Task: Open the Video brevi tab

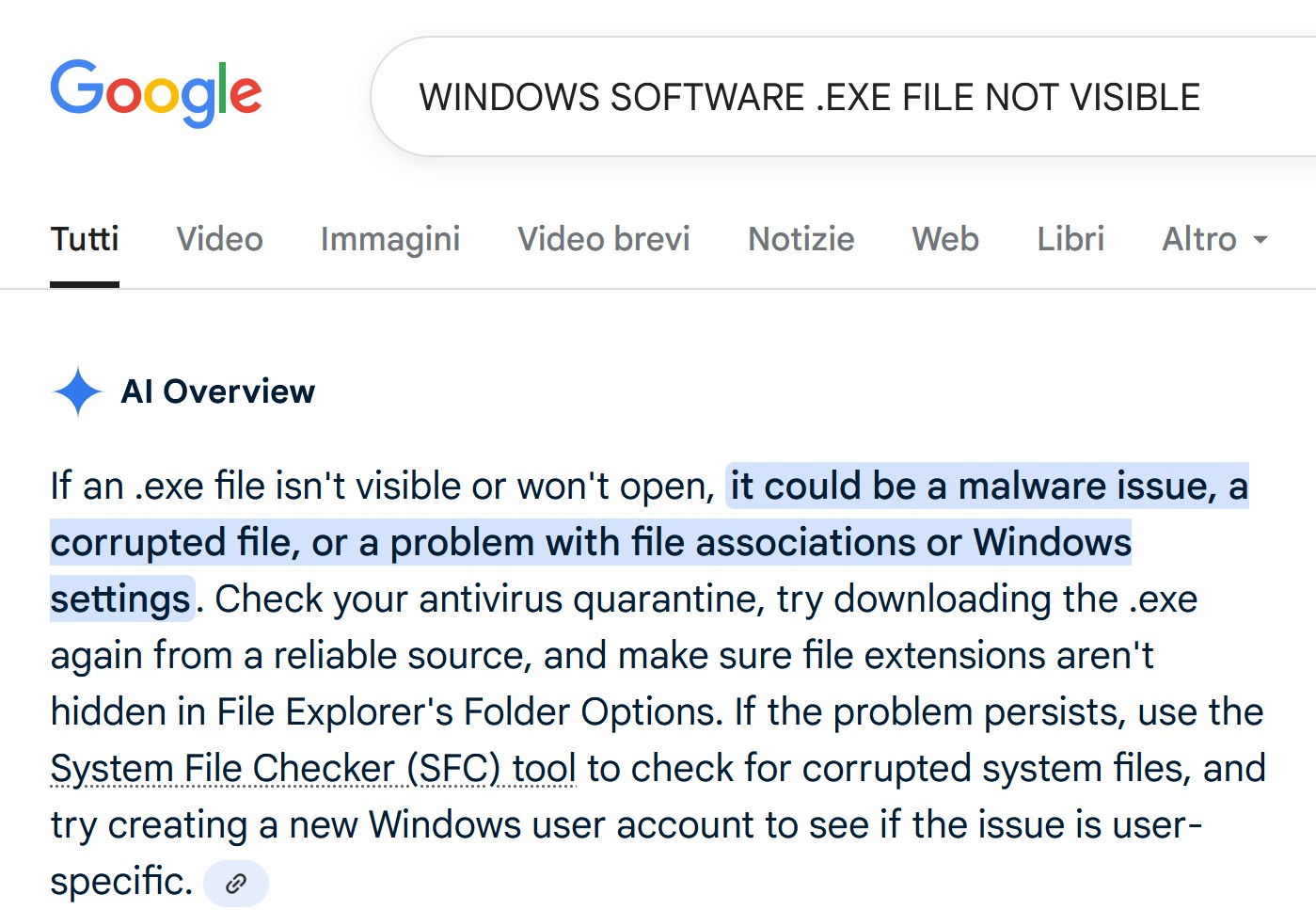Action: 604,239
